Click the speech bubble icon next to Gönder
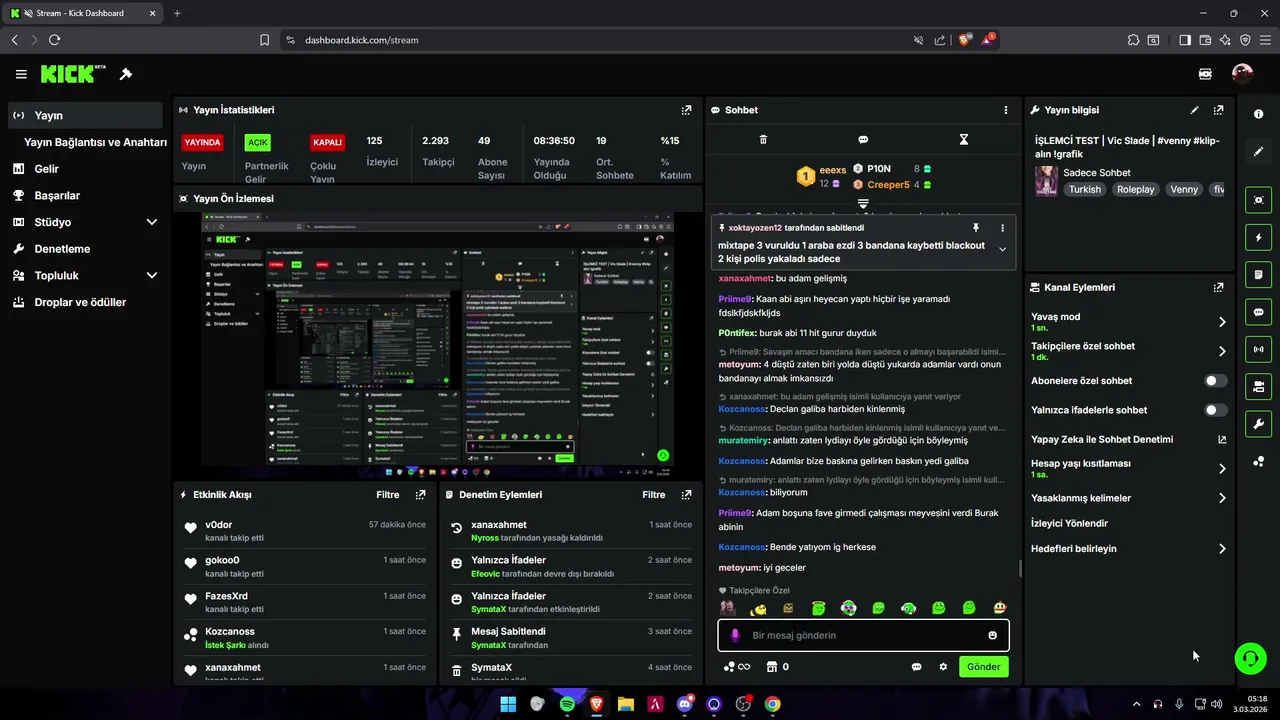Viewport: 1280px width, 720px height. (916, 667)
